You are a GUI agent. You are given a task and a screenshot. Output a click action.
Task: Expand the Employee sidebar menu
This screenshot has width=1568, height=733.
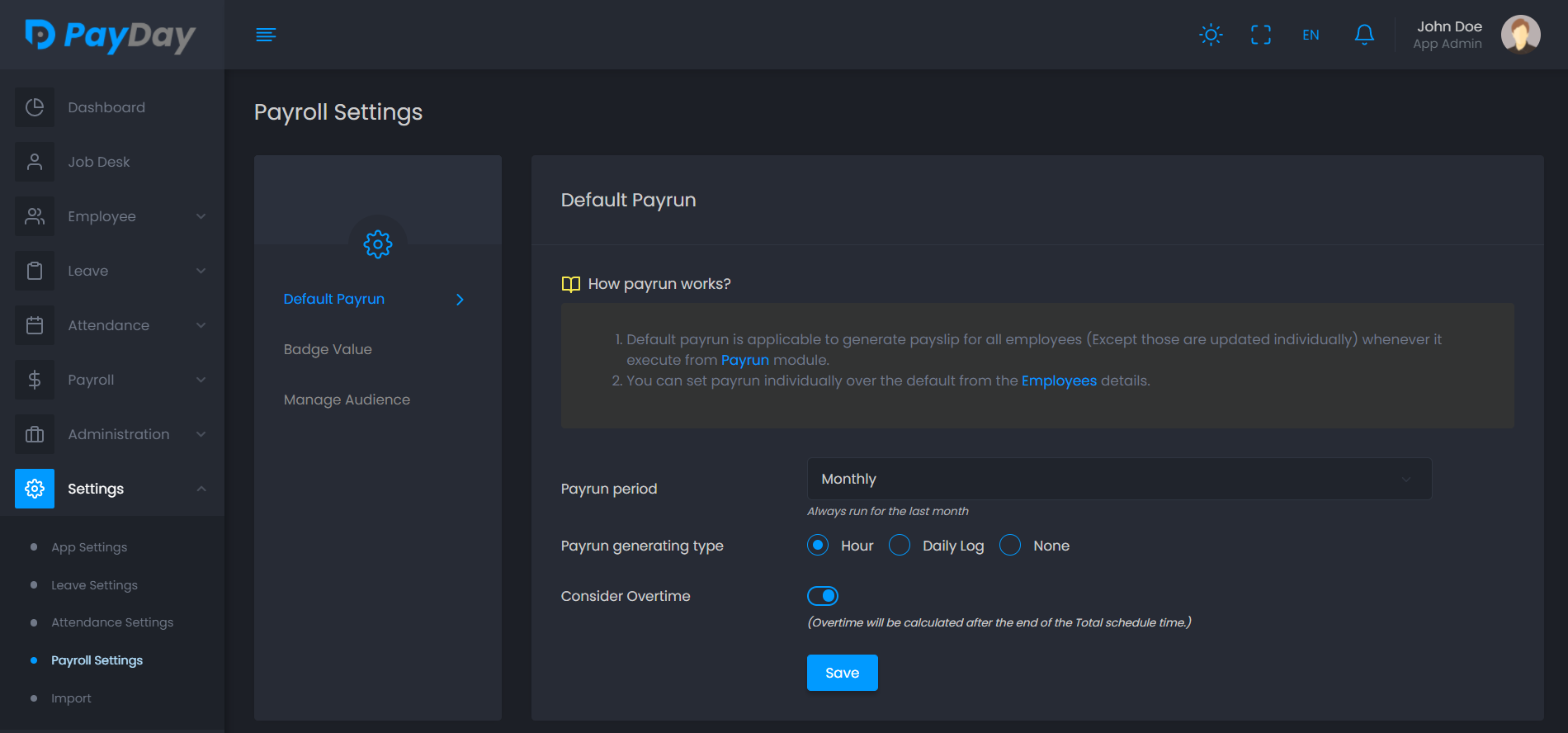point(111,216)
